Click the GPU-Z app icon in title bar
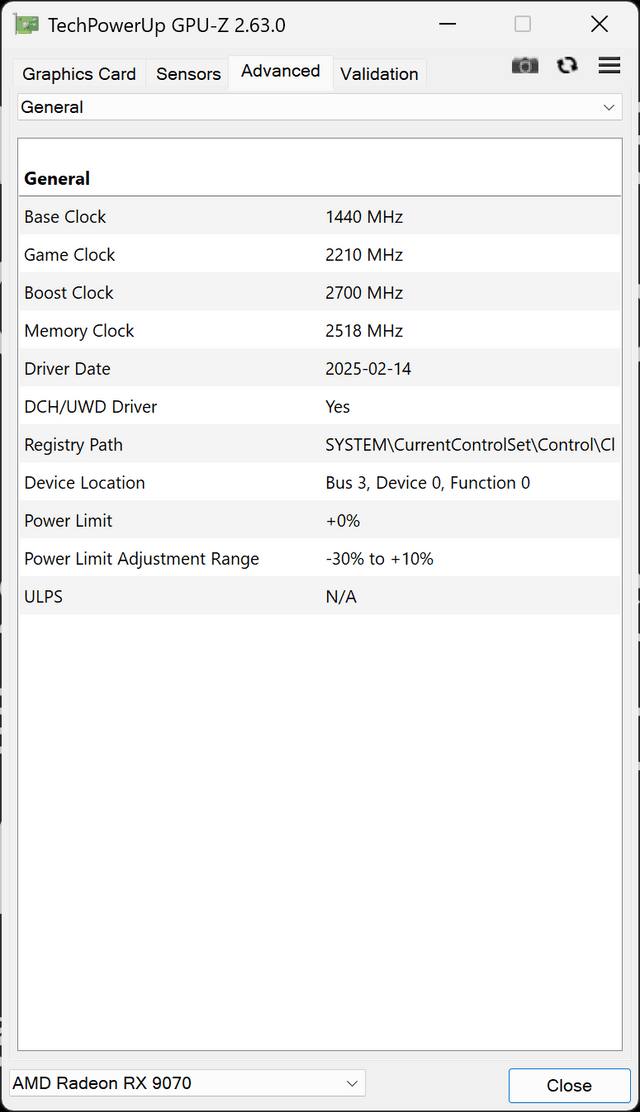 [26, 25]
